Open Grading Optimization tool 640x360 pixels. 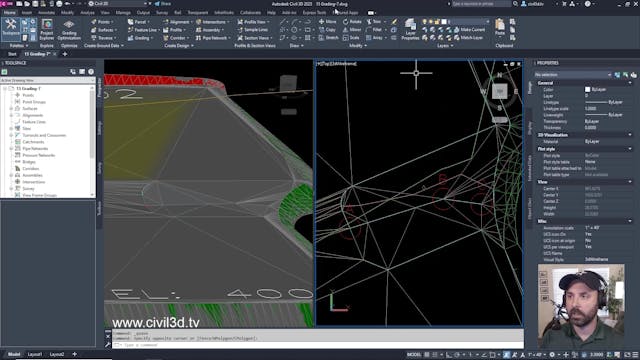click(69, 30)
